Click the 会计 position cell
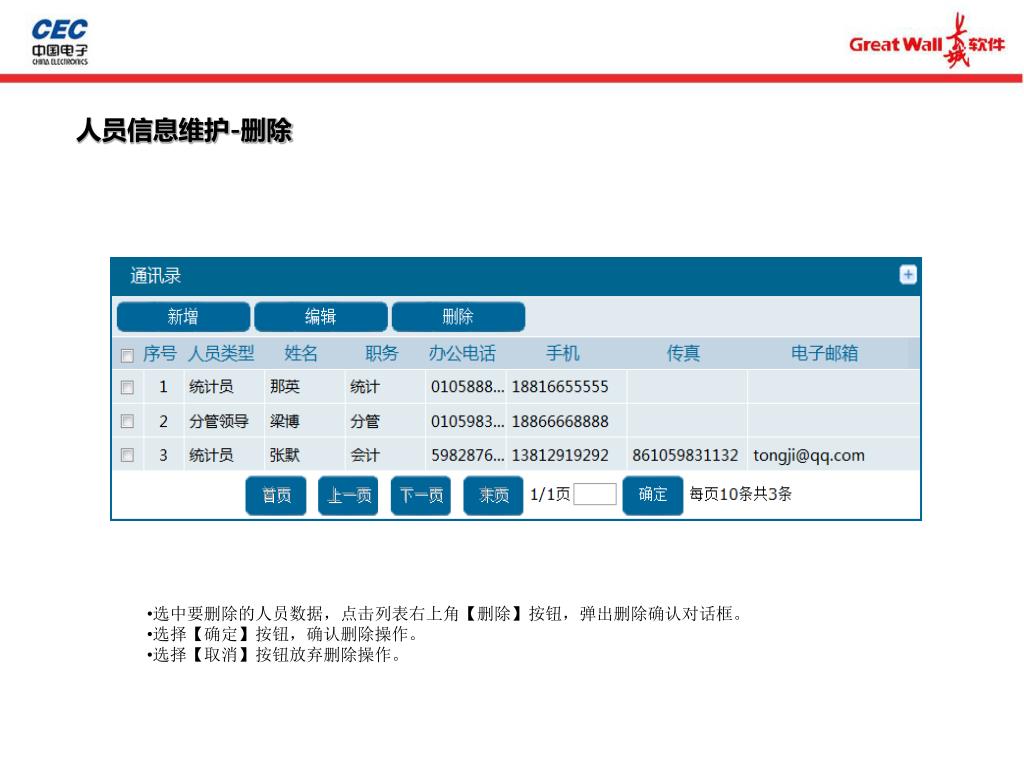Viewport: 1024px width, 768px height. (364, 455)
